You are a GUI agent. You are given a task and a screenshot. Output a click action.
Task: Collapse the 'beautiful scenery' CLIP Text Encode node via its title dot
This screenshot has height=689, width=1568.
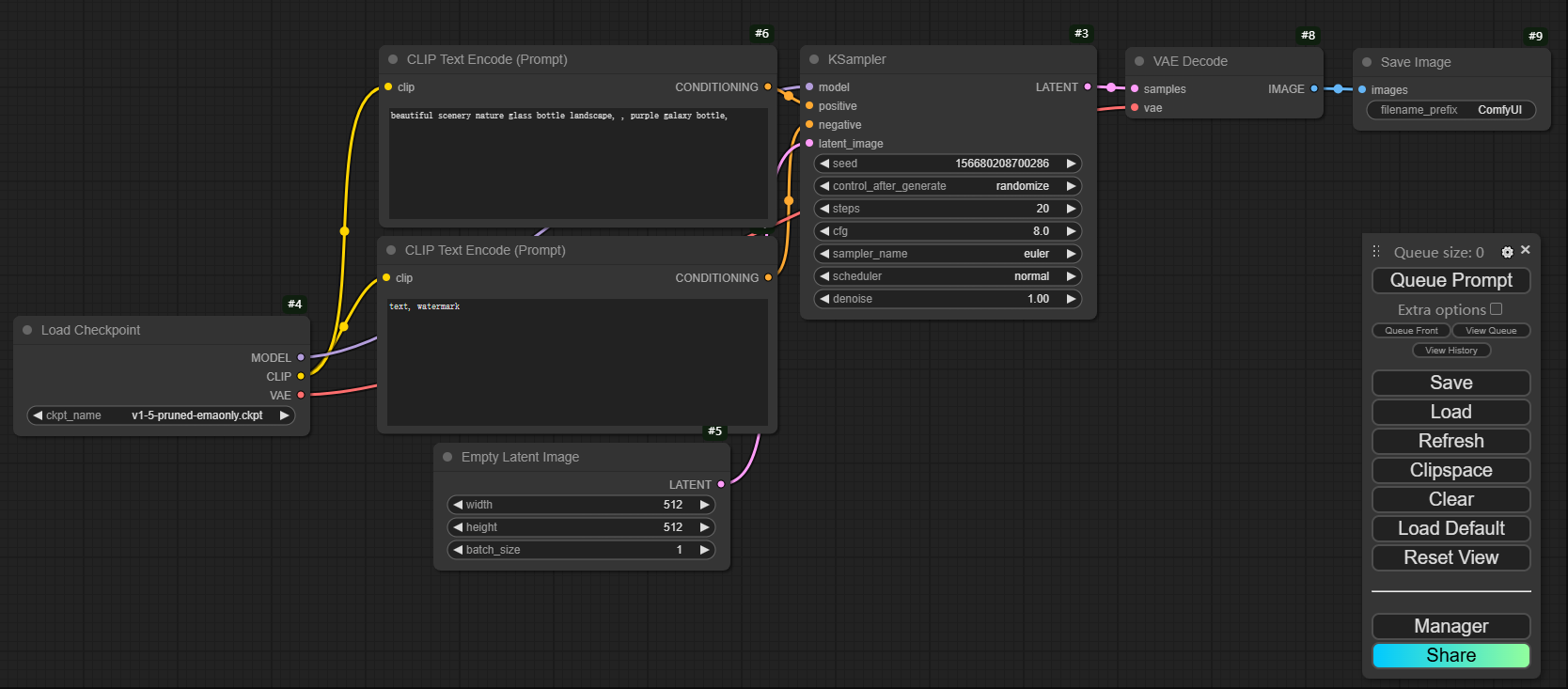[x=393, y=59]
